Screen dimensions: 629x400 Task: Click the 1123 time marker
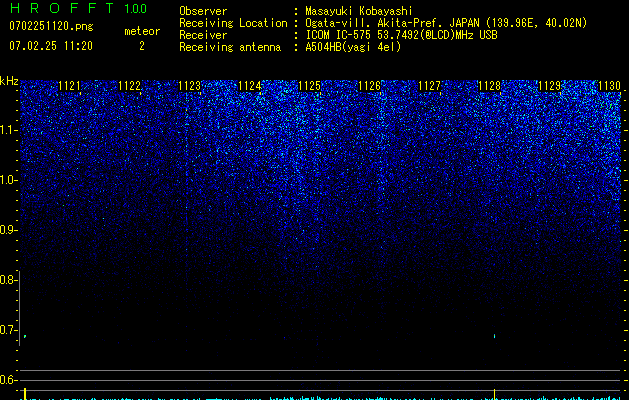(189, 86)
